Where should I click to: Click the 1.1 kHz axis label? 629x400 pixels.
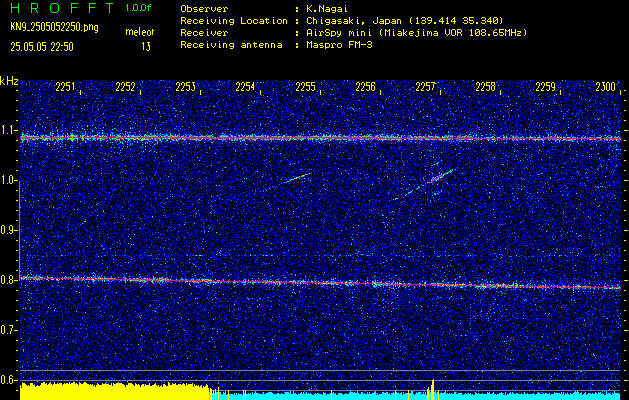coord(8,130)
